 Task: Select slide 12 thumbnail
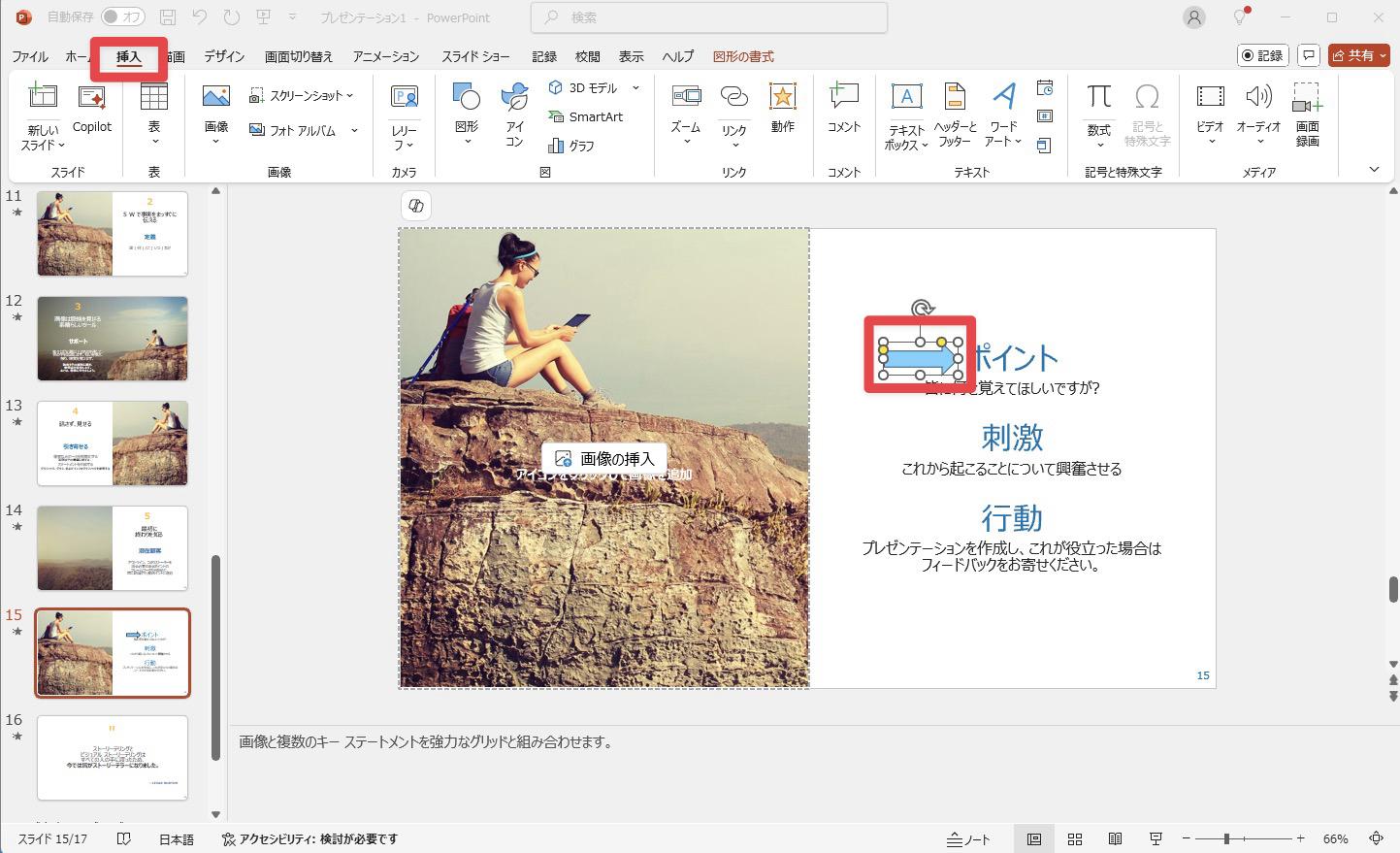(113, 339)
